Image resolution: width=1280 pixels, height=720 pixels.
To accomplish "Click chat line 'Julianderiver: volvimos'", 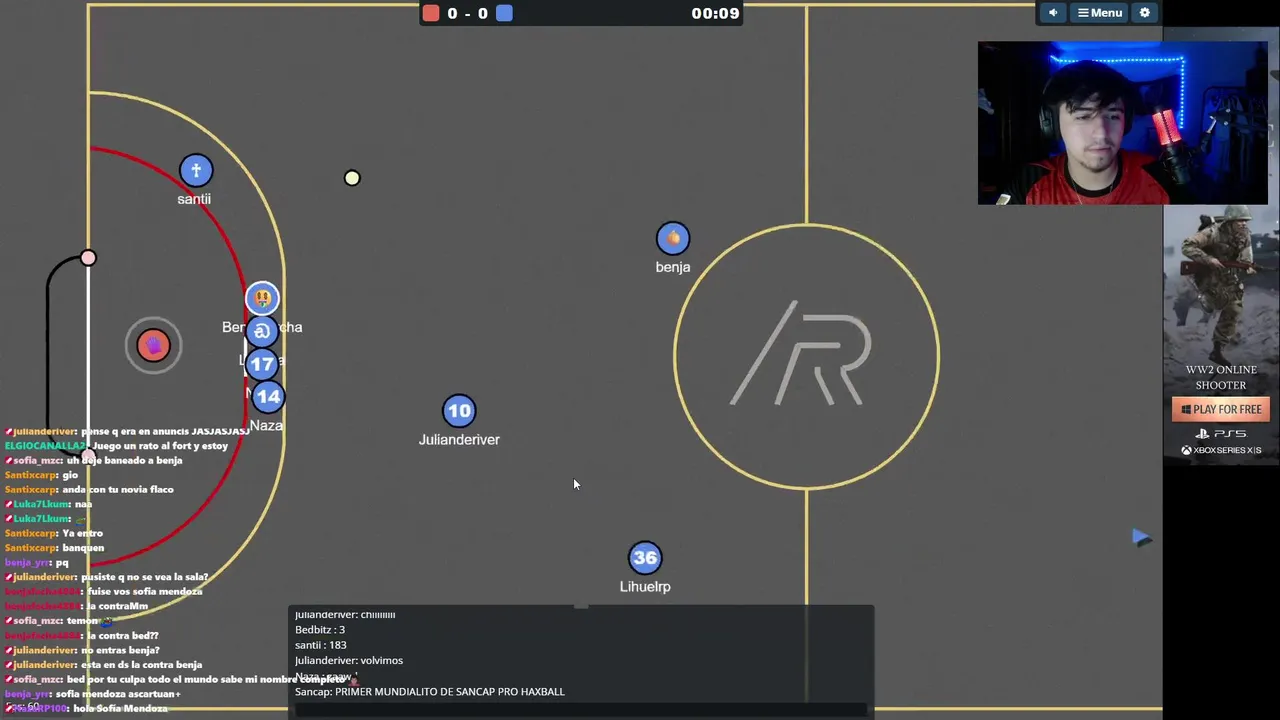I will tap(349, 660).
